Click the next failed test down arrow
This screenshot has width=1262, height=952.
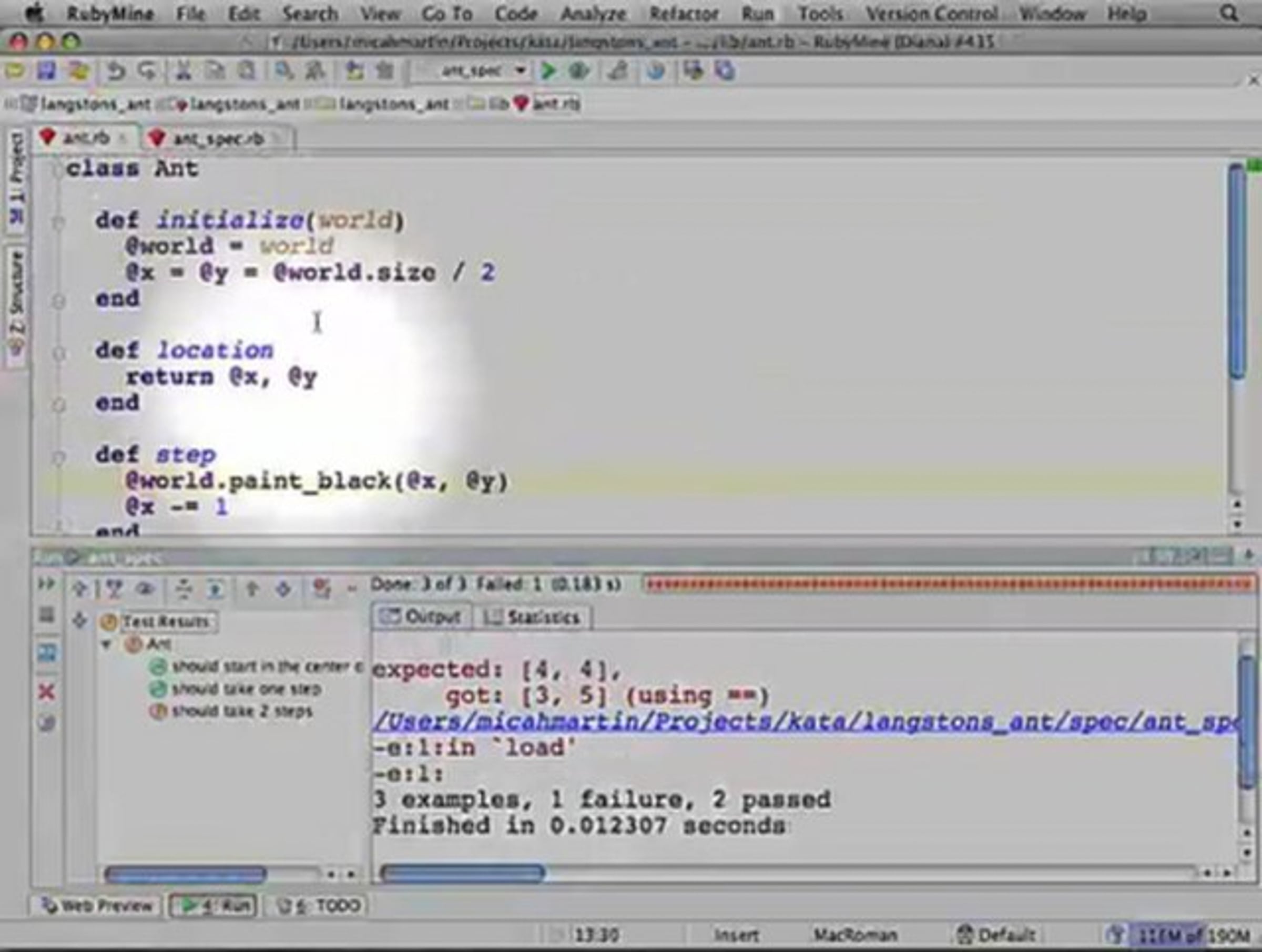click(283, 588)
